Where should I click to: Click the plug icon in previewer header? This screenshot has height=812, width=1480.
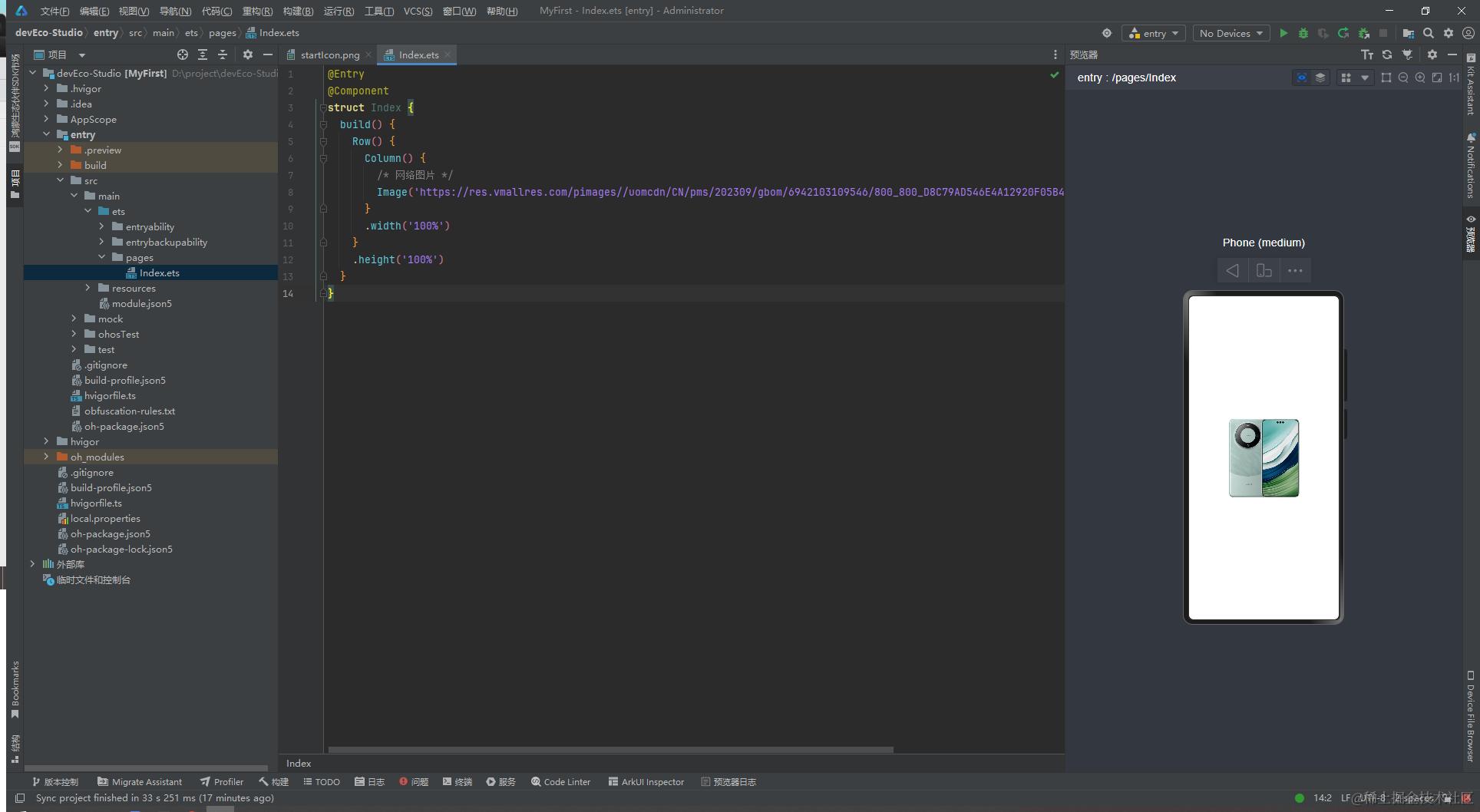1407,54
